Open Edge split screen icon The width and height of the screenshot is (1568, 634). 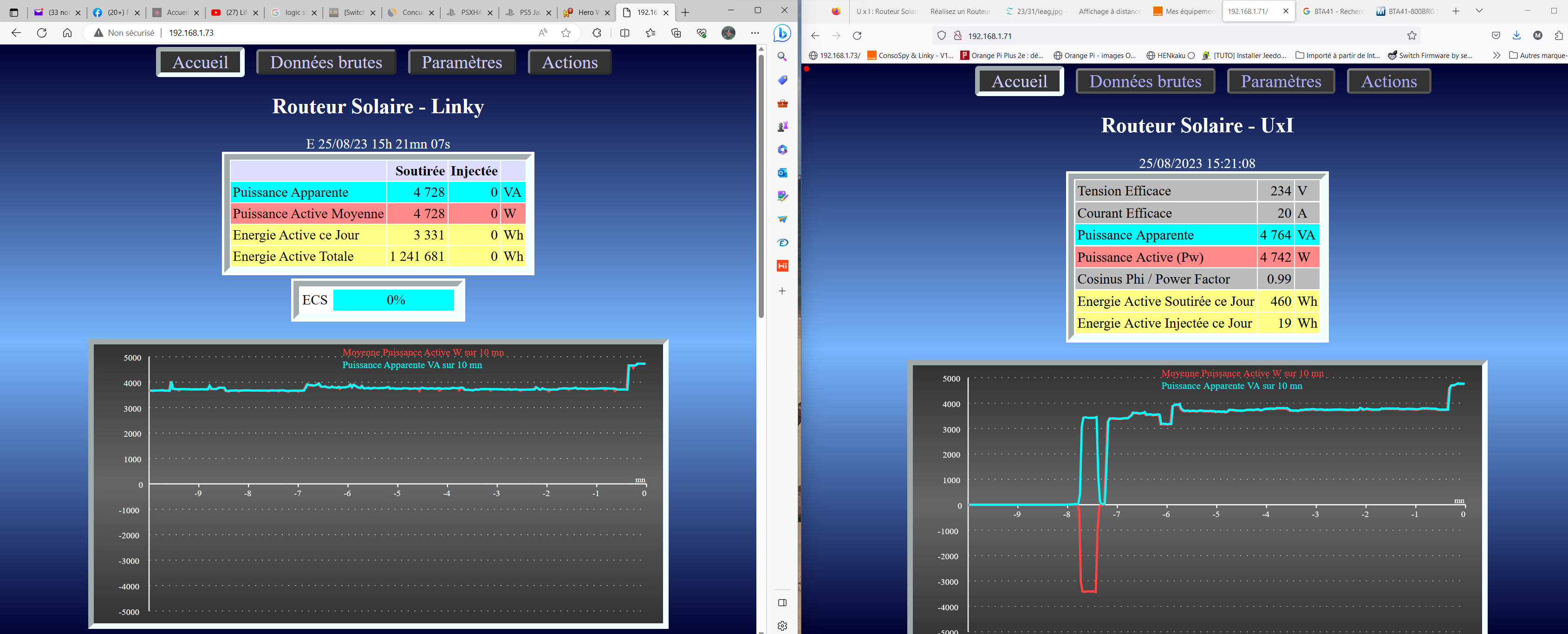coord(625,33)
